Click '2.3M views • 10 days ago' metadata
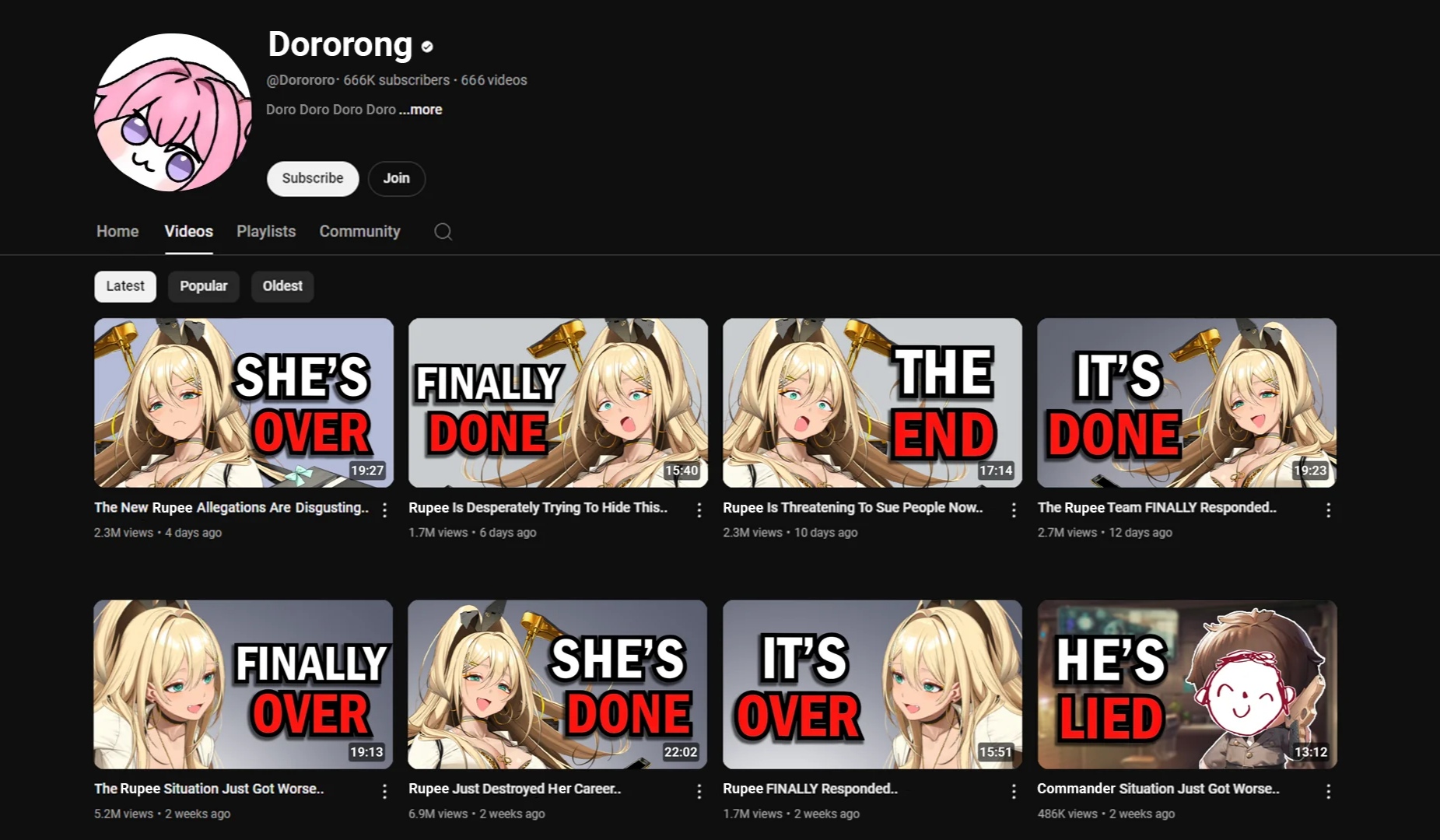1440x840 pixels. tap(790, 533)
